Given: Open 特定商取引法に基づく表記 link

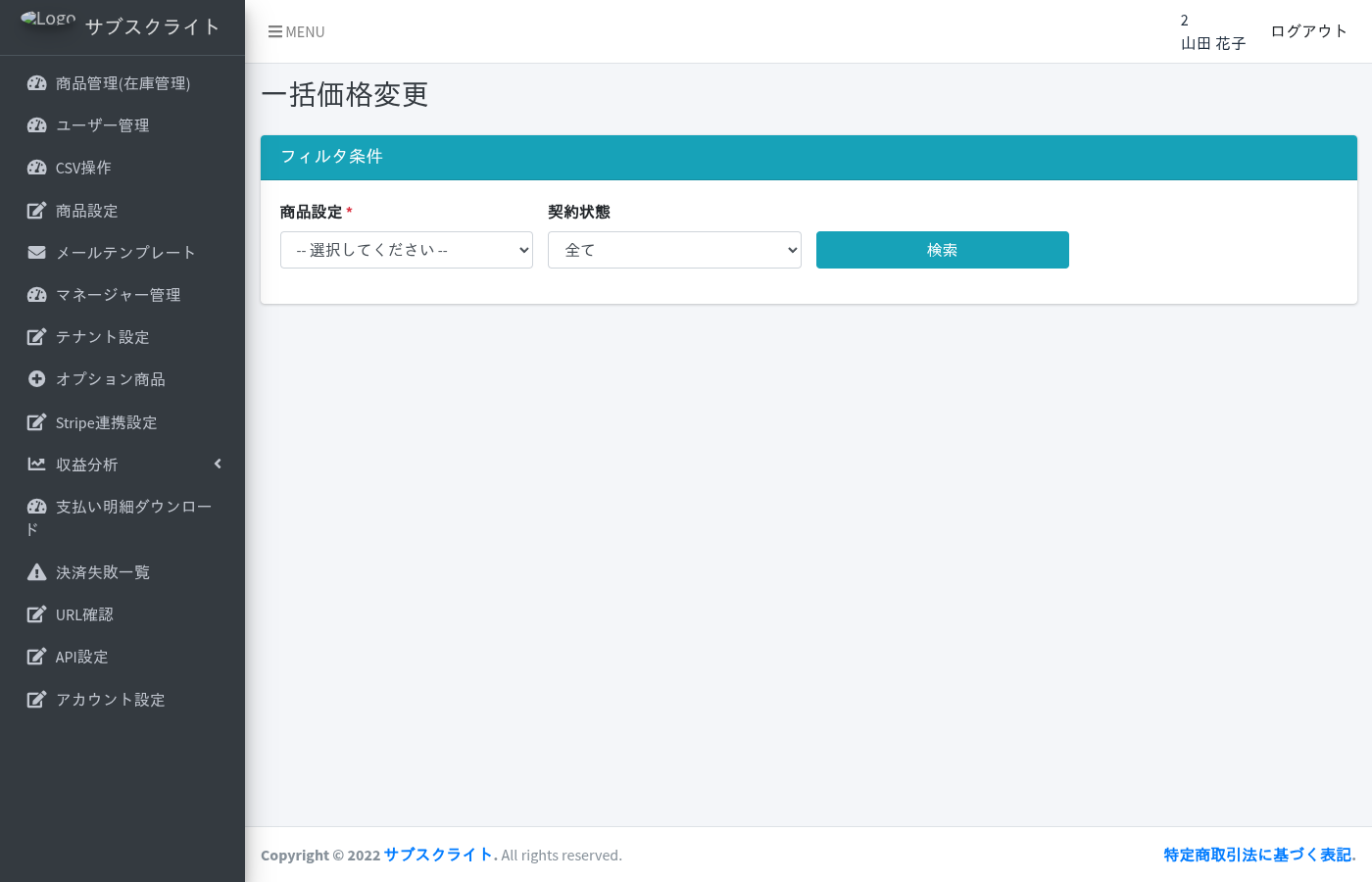Looking at the screenshot, I should pos(1257,855).
